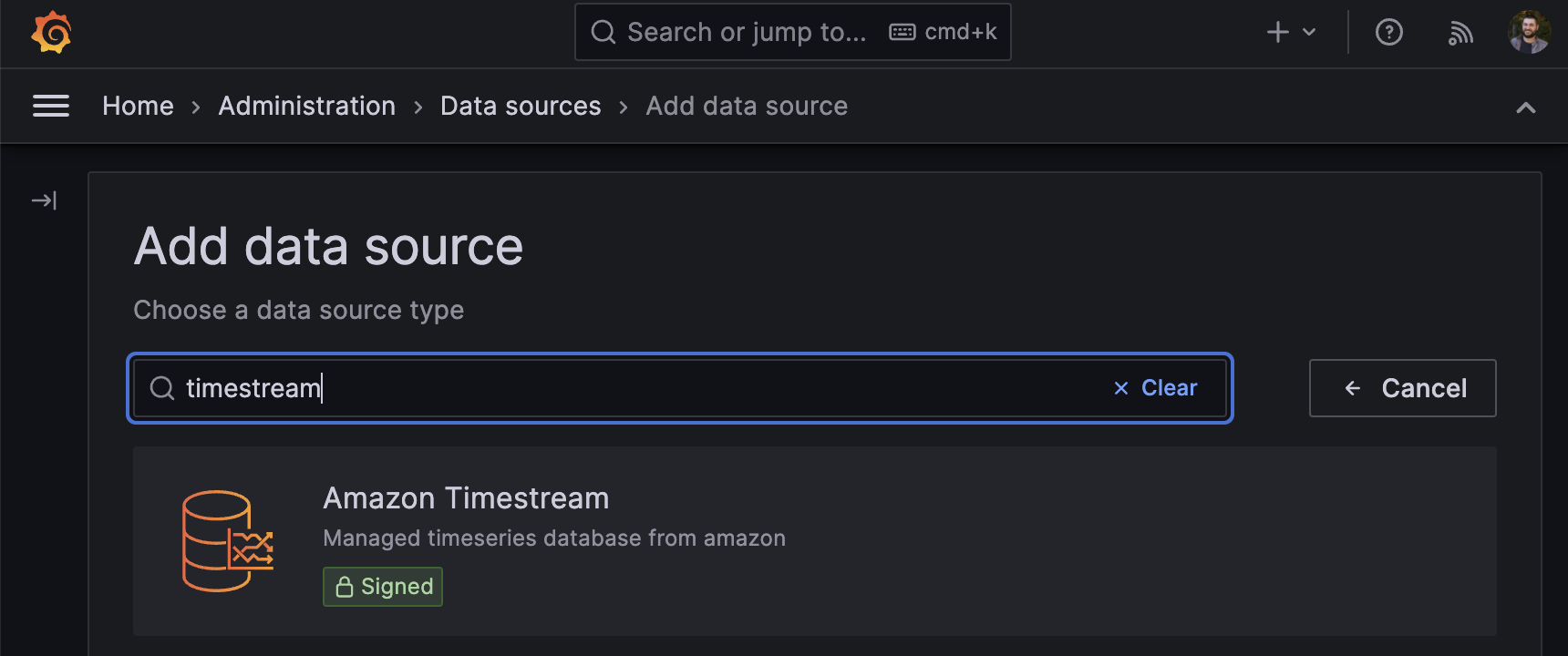Image resolution: width=1568 pixels, height=656 pixels.
Task: Open the hamburger navigation menu
Action: pyautogui.click(x=51, y=106)
